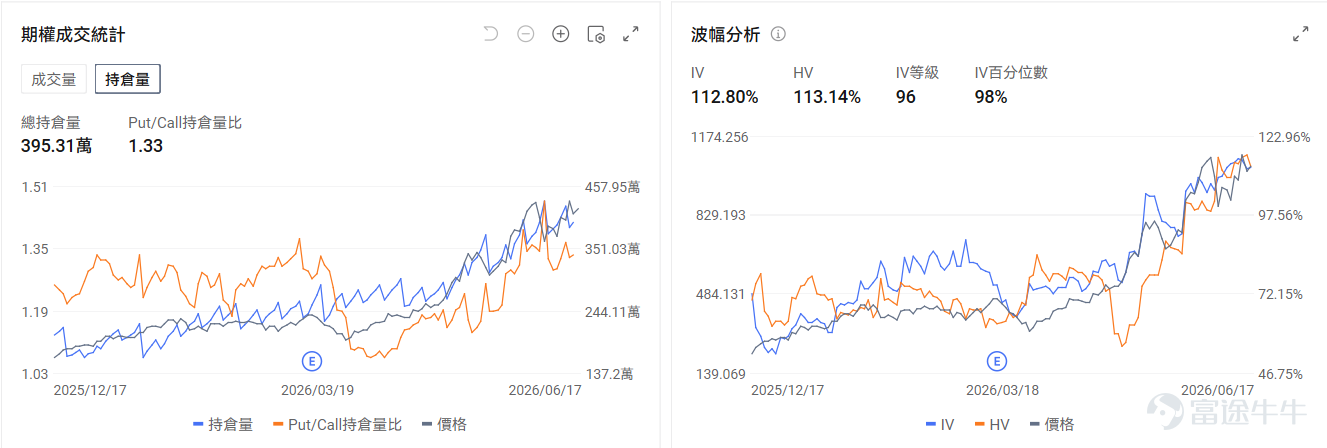This screenshot has height=448, width=1327.
Task: Expand the 期權成交統計 chart to fullscreen
Action: (631, 34)
